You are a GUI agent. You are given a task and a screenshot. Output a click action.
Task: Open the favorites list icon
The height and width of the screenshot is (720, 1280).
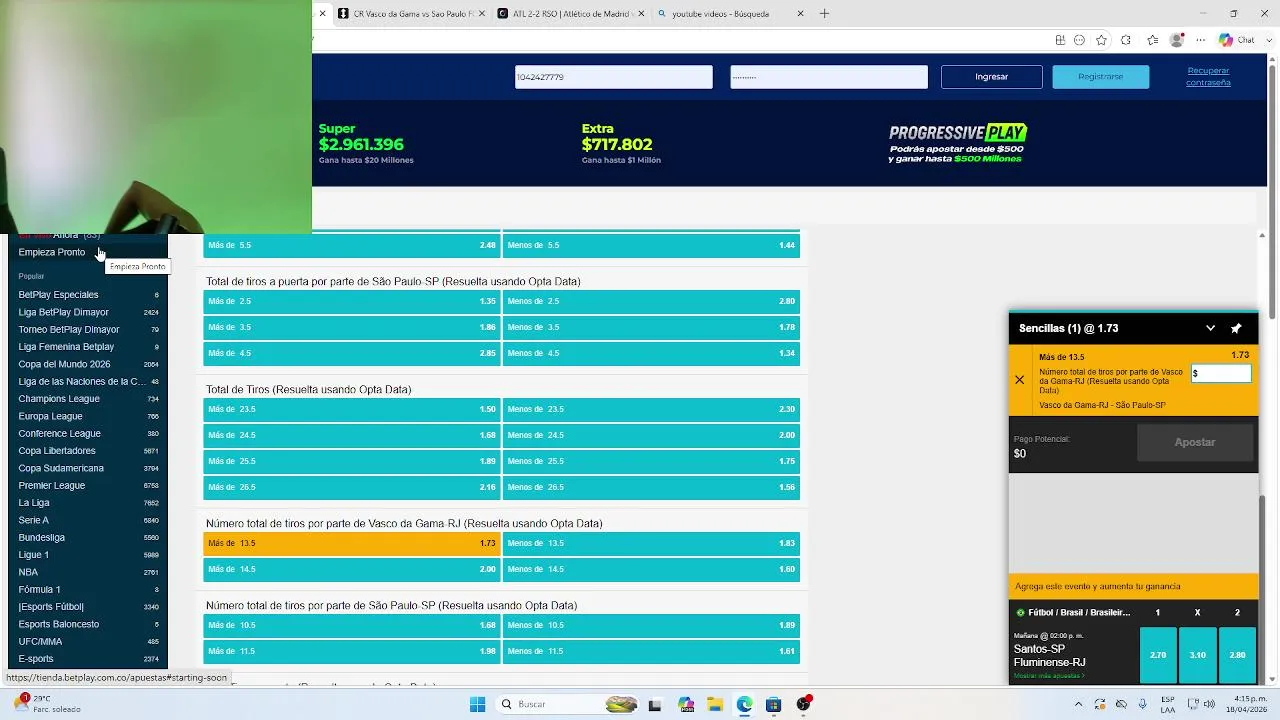click(1153, 40)
